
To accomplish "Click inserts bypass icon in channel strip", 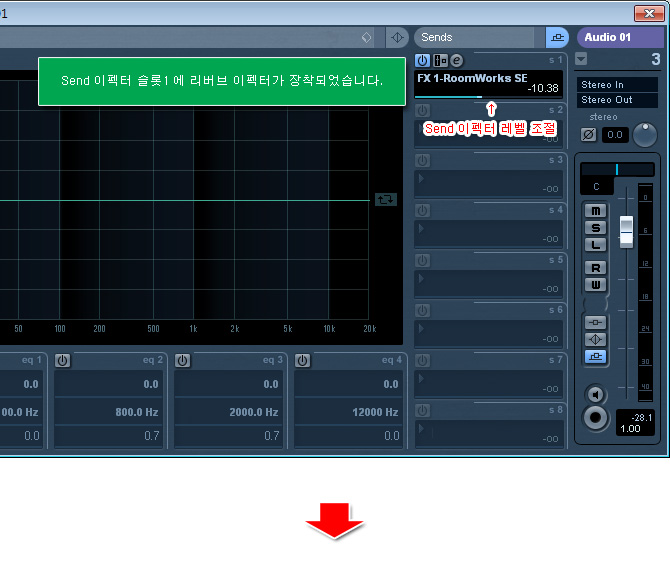I will click(596, 323).
